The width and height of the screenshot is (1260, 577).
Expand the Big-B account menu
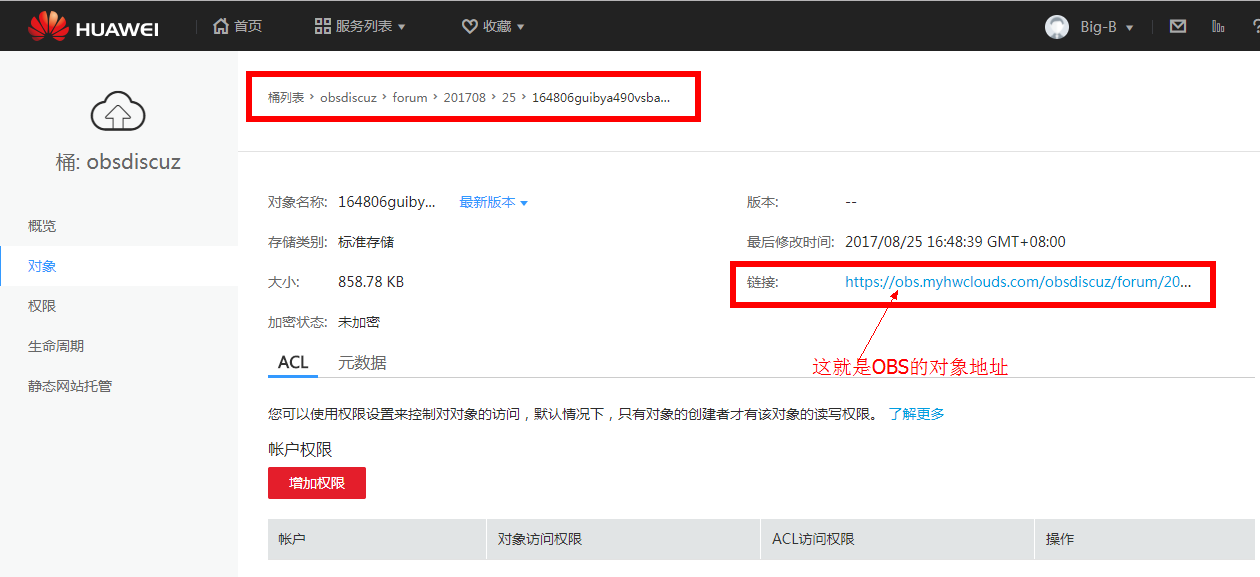[x=1107, y=27]
